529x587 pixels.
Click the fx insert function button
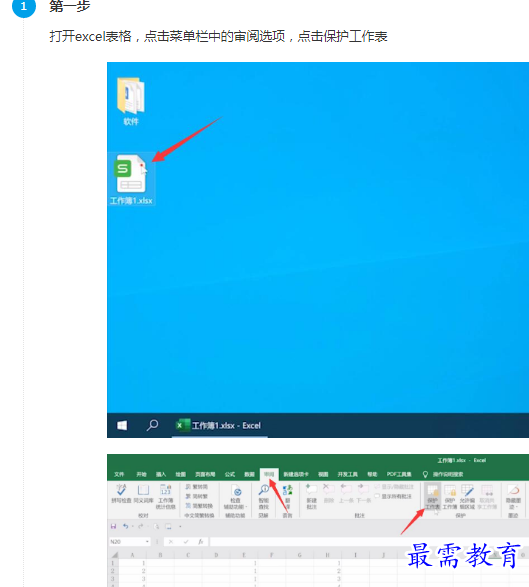point(201,542)
